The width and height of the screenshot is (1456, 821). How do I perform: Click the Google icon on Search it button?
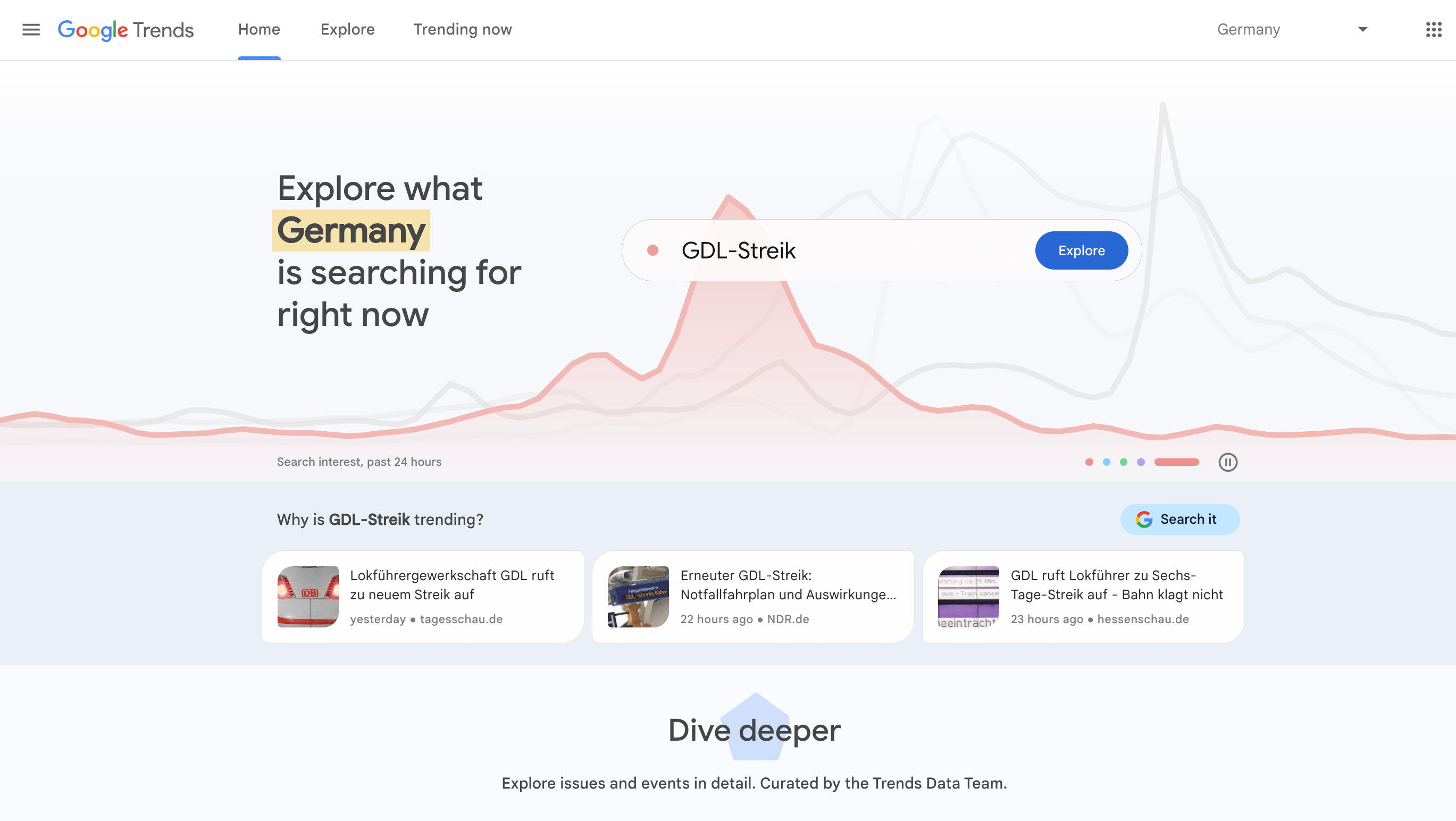(1144, 519)
